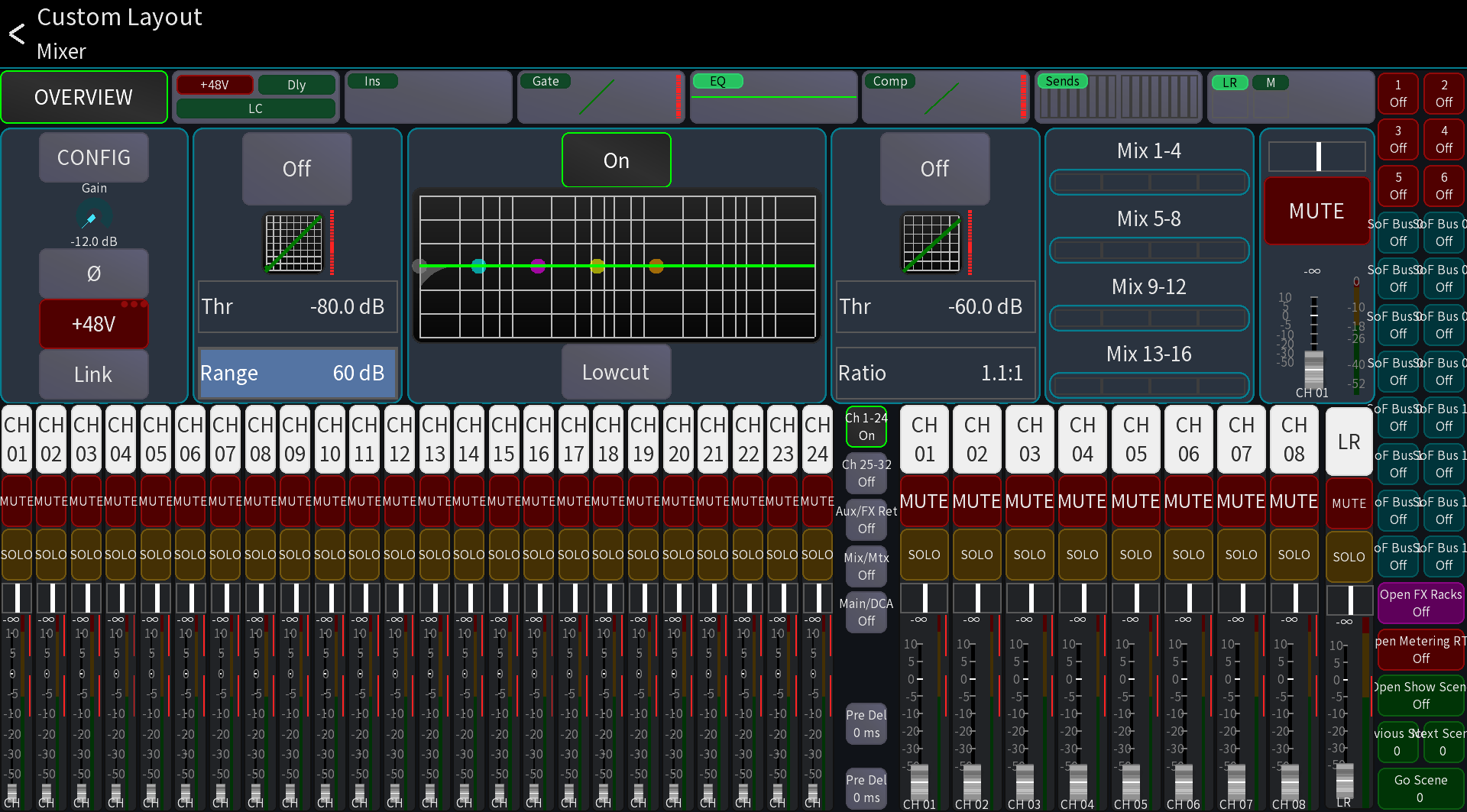This screenshot has width=1467, height=812.
Task: Toggle the Ø polarity invert
Action: pos(93,273)
